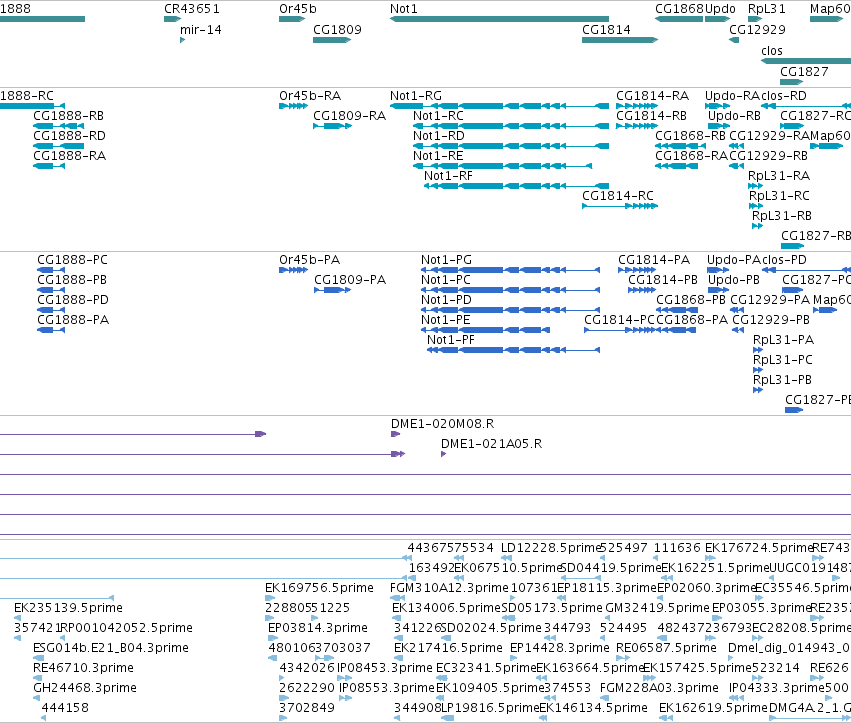Select protein Not1-PD
851x723 pixels.
pyautogui.click(x=511, y=310)
